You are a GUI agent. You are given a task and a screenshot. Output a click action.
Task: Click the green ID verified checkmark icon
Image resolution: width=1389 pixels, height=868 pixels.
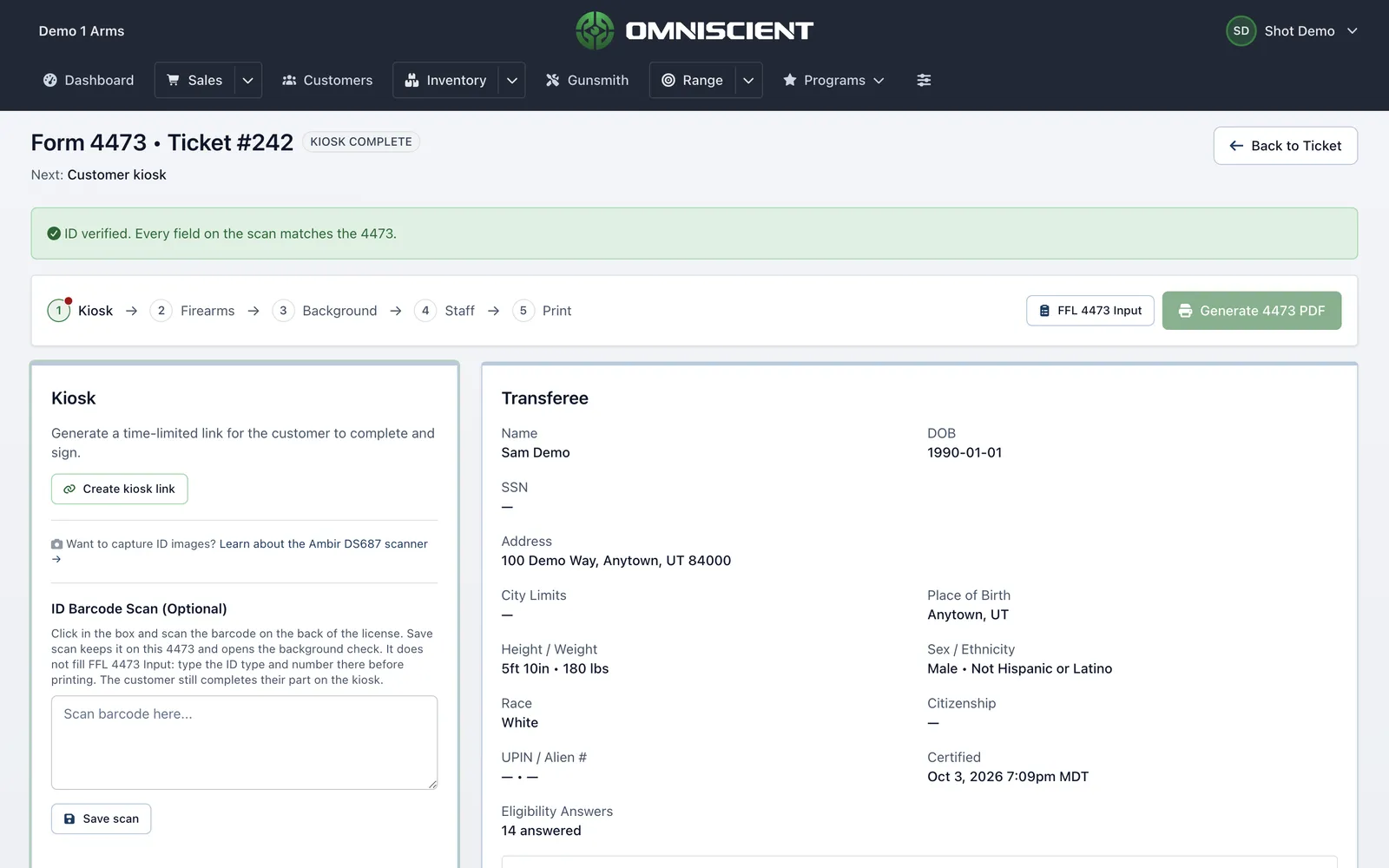[x=54, y=233]
